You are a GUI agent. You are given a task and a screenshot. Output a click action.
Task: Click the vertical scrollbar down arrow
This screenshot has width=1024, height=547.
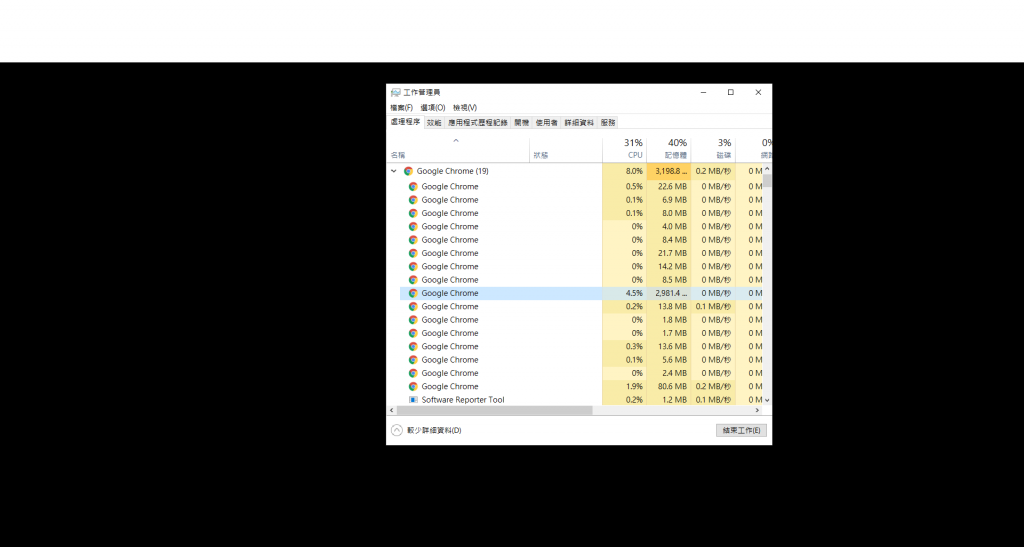[x=767, y=399]
